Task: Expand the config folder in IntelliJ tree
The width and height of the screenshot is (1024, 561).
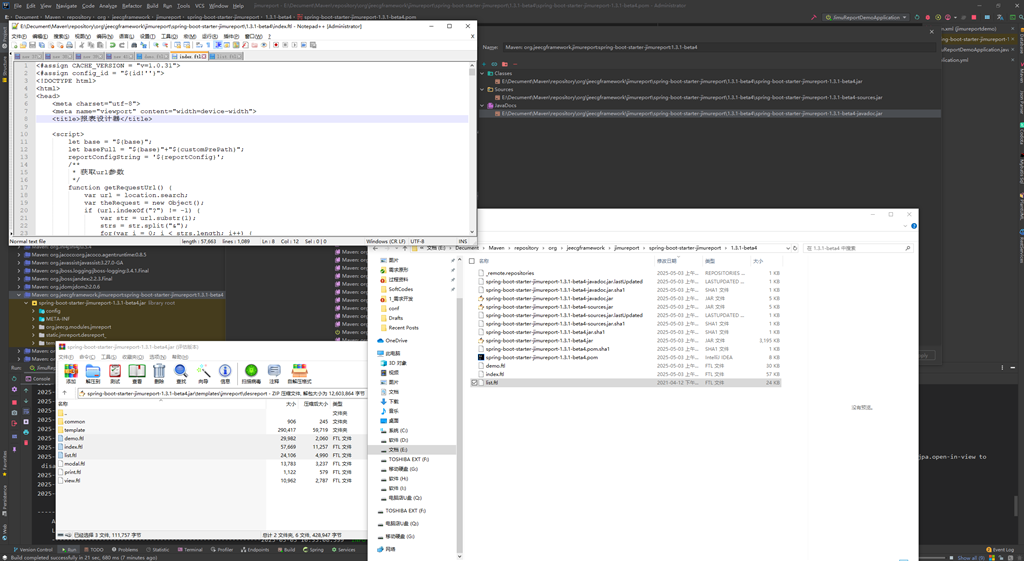Action: [x=33, y=311]
